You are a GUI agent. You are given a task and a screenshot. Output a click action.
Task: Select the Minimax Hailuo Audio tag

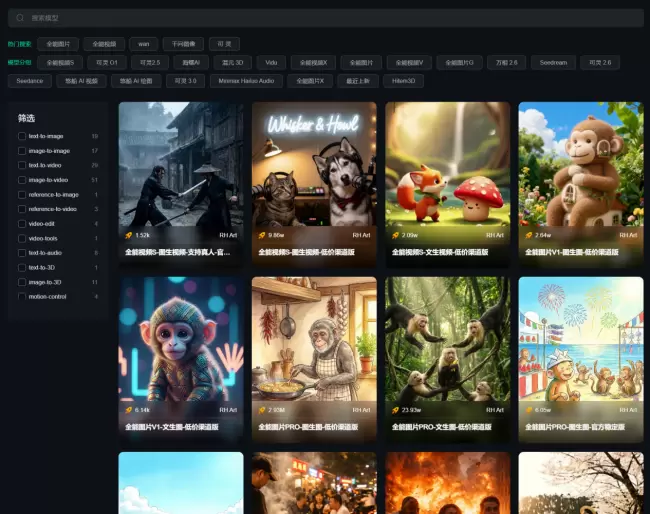pyautogui.click(x=246, y=81)
